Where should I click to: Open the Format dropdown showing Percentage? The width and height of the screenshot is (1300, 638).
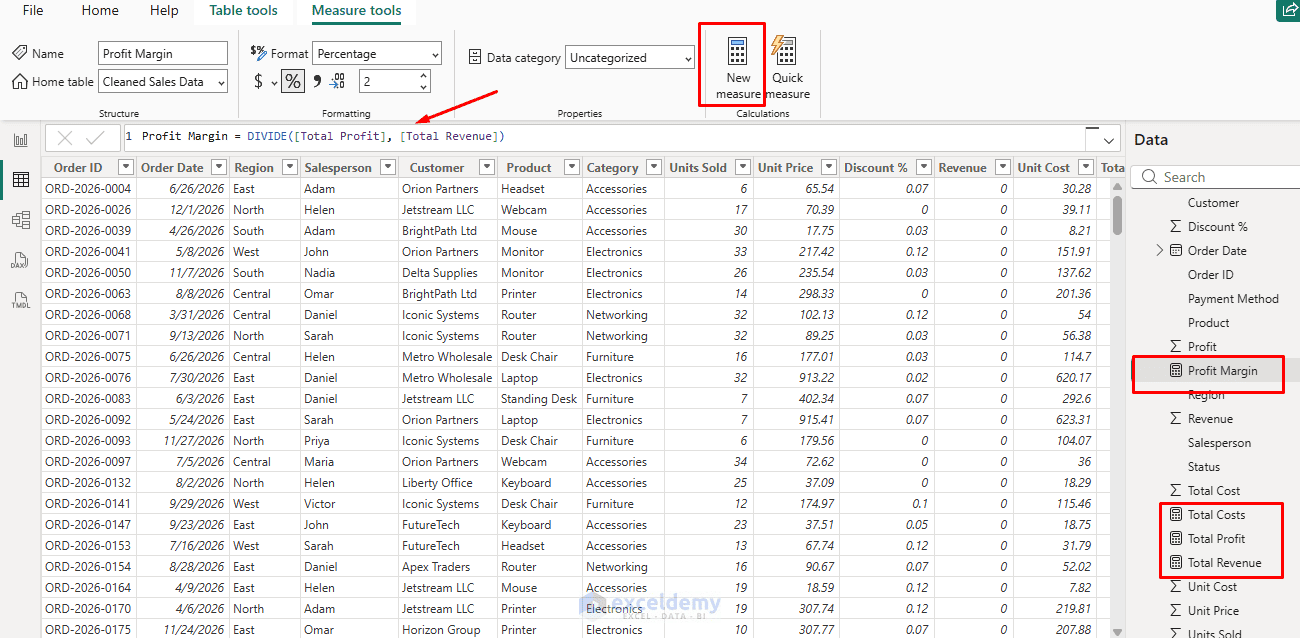pyautogui.click(x=377, y=54)
